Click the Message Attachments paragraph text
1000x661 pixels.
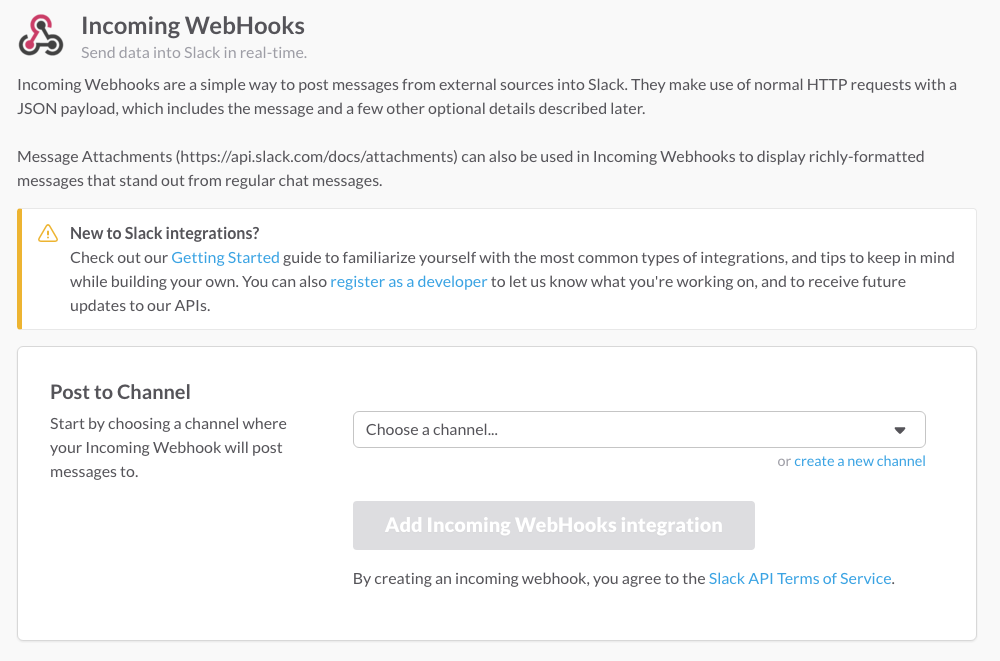point(471,168)
